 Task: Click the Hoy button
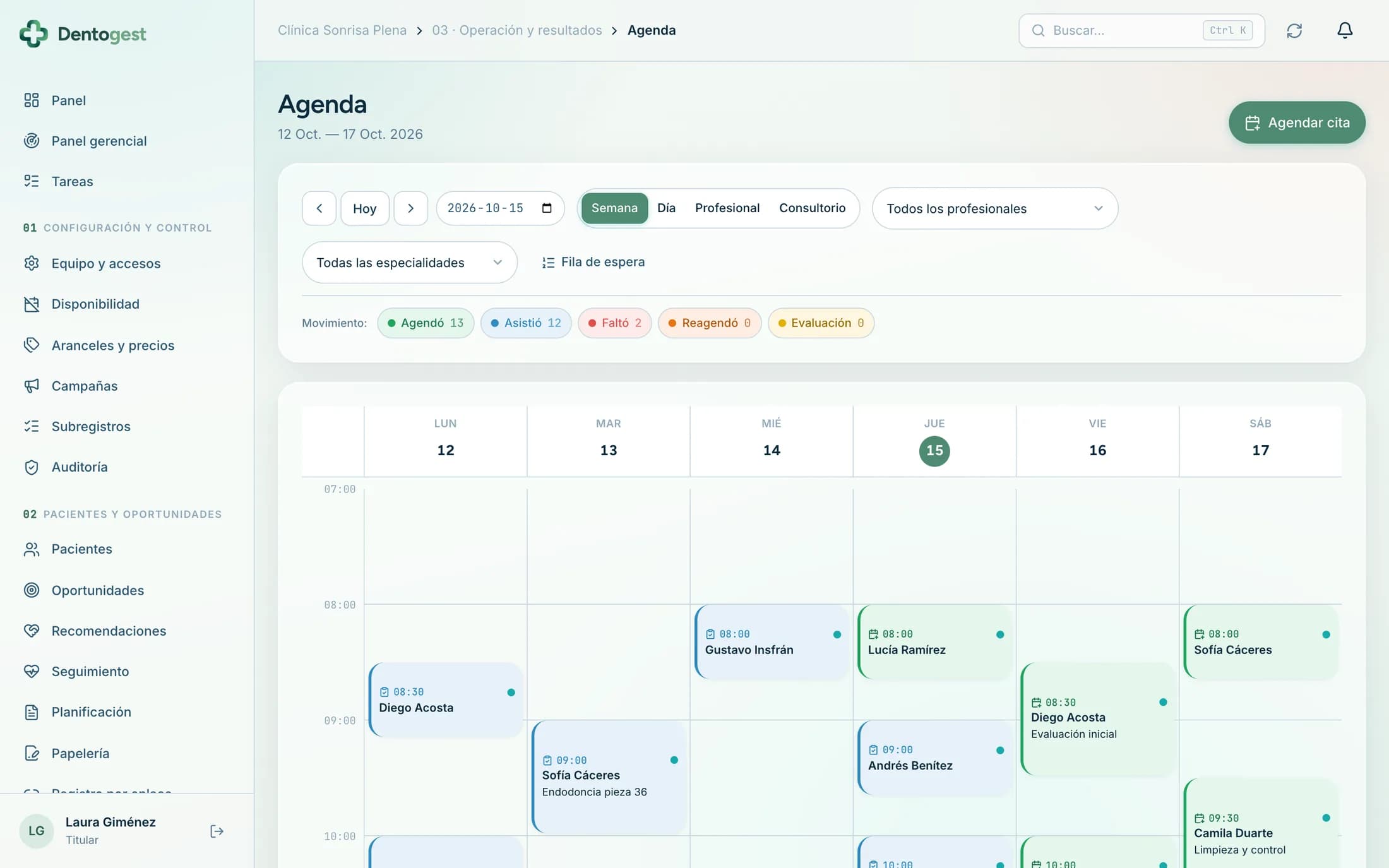365,208
